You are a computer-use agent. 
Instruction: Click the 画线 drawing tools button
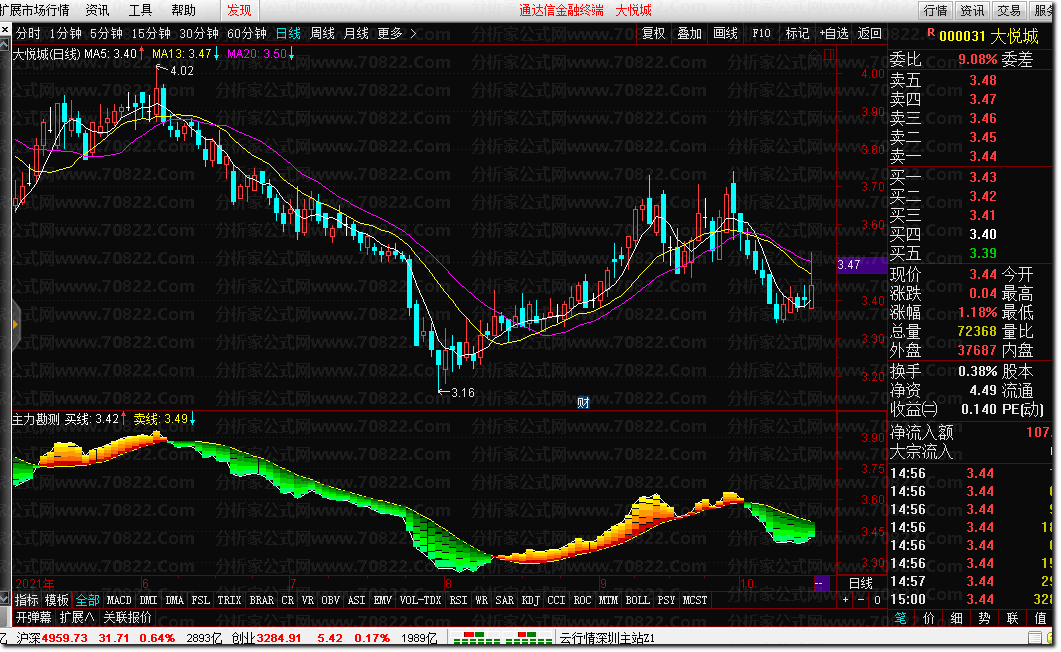pyautogui.click(x=725, y=33)
